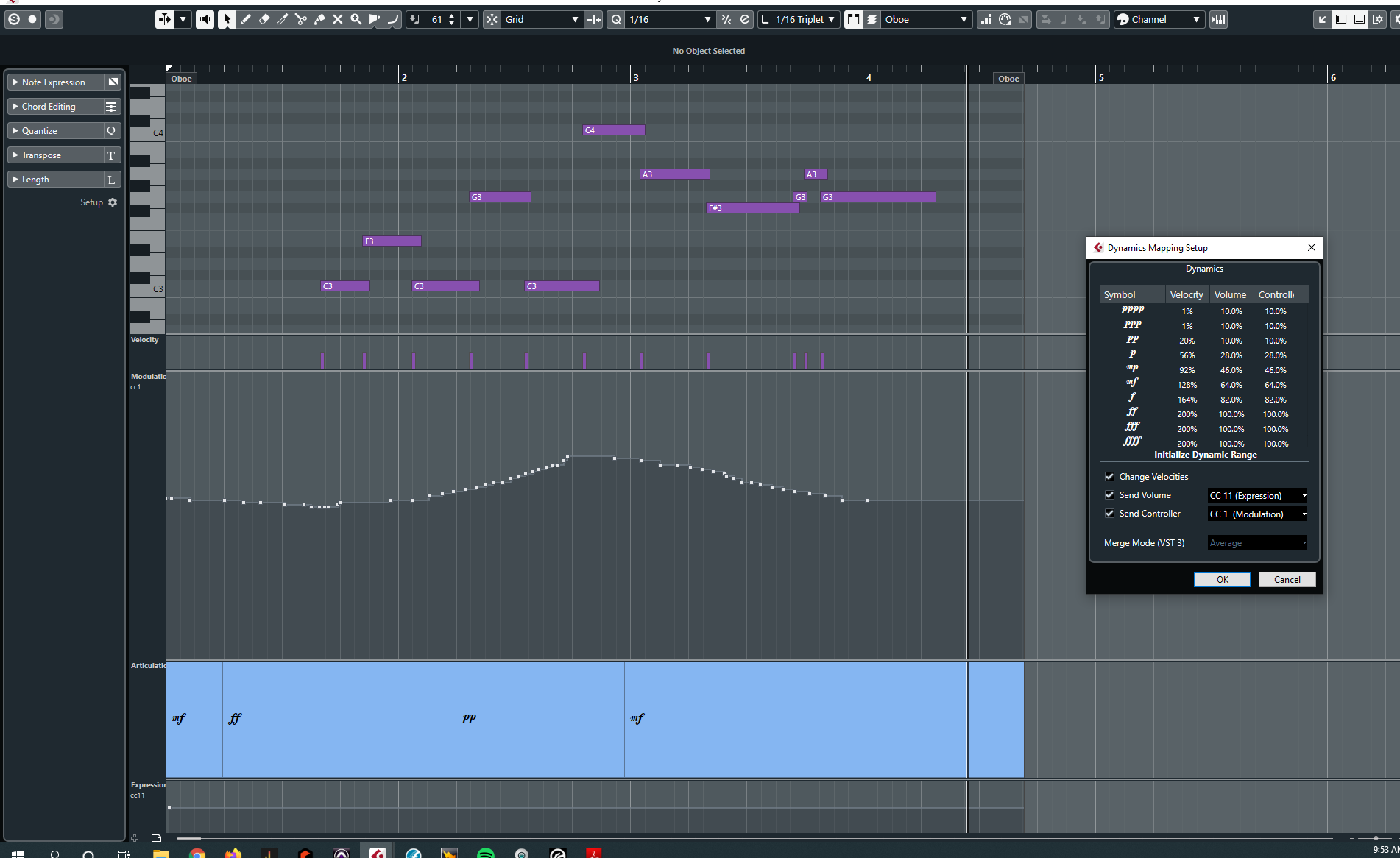Open the Edit VST Instrument keyboard icon
The height and width of the screenshot is (858, 1400).
[1219, 19]
